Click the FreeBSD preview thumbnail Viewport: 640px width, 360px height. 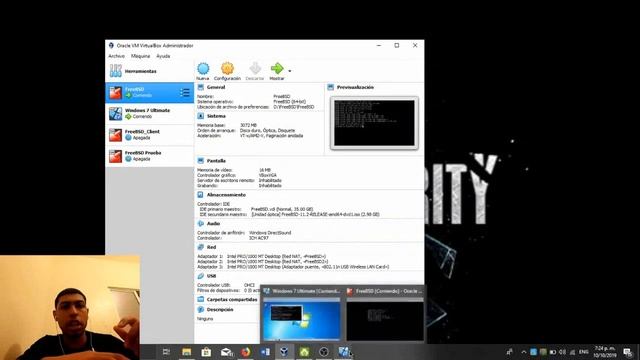coord(374,123)
